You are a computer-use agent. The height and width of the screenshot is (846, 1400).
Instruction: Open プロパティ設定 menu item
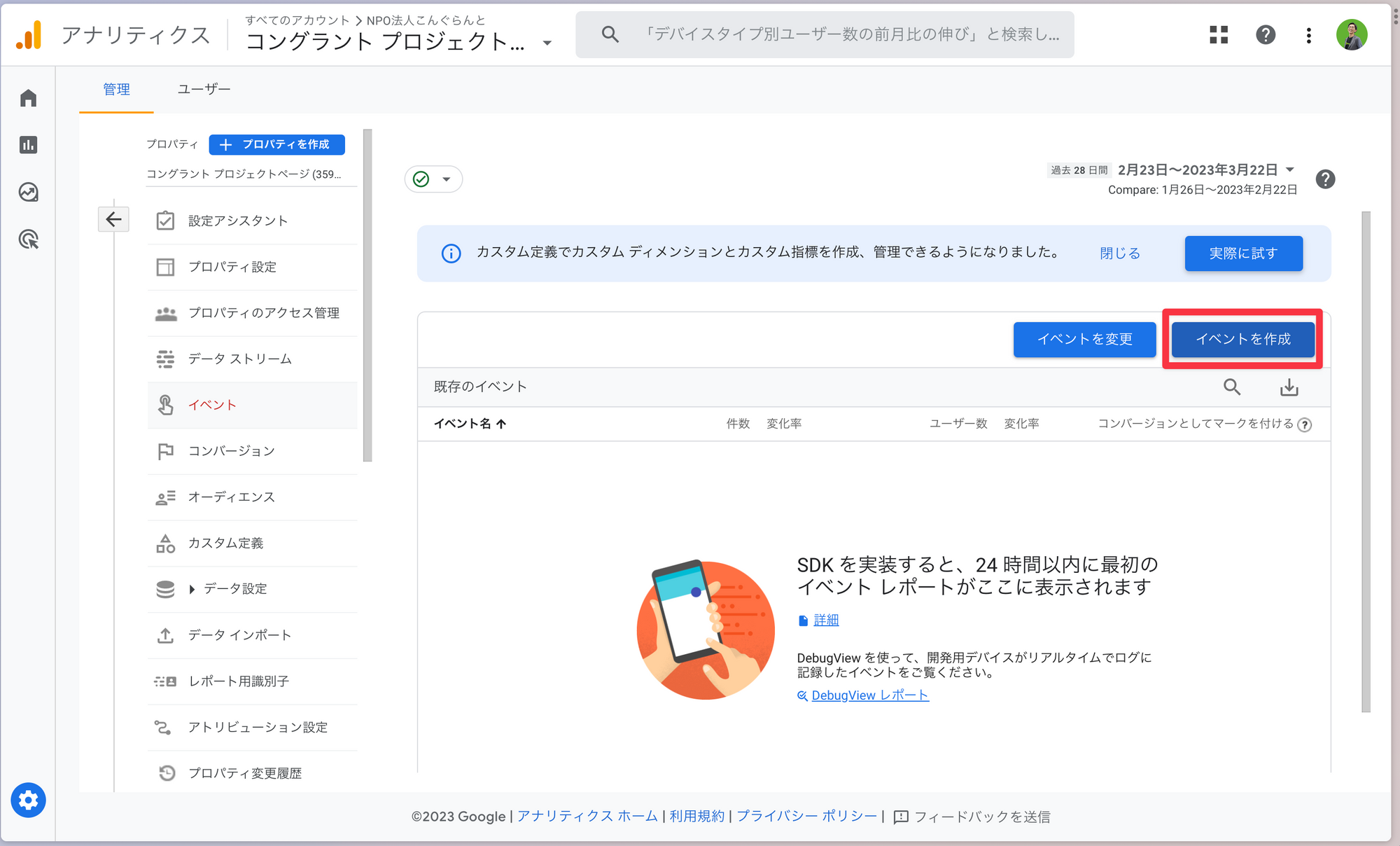pyautogui.click(x=252, y=267)
